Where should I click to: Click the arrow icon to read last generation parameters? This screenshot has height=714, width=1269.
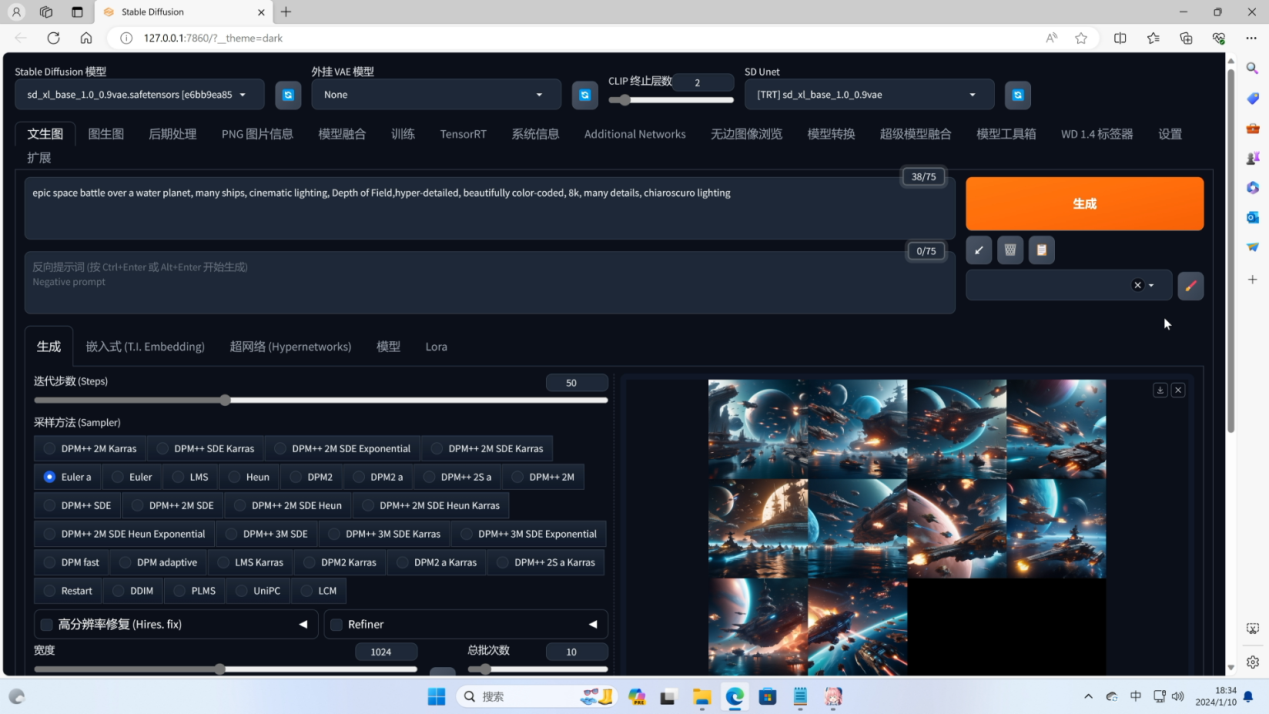(x=979, y=250)
